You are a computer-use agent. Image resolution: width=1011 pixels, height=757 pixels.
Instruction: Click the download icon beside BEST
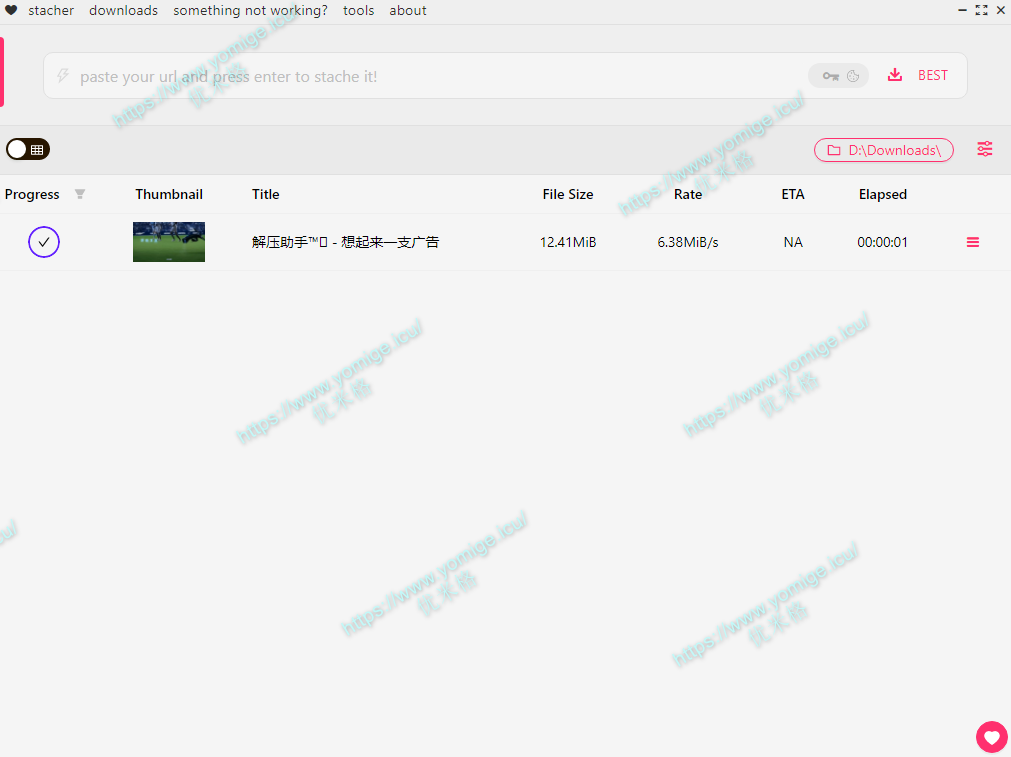tap(895, 75)
